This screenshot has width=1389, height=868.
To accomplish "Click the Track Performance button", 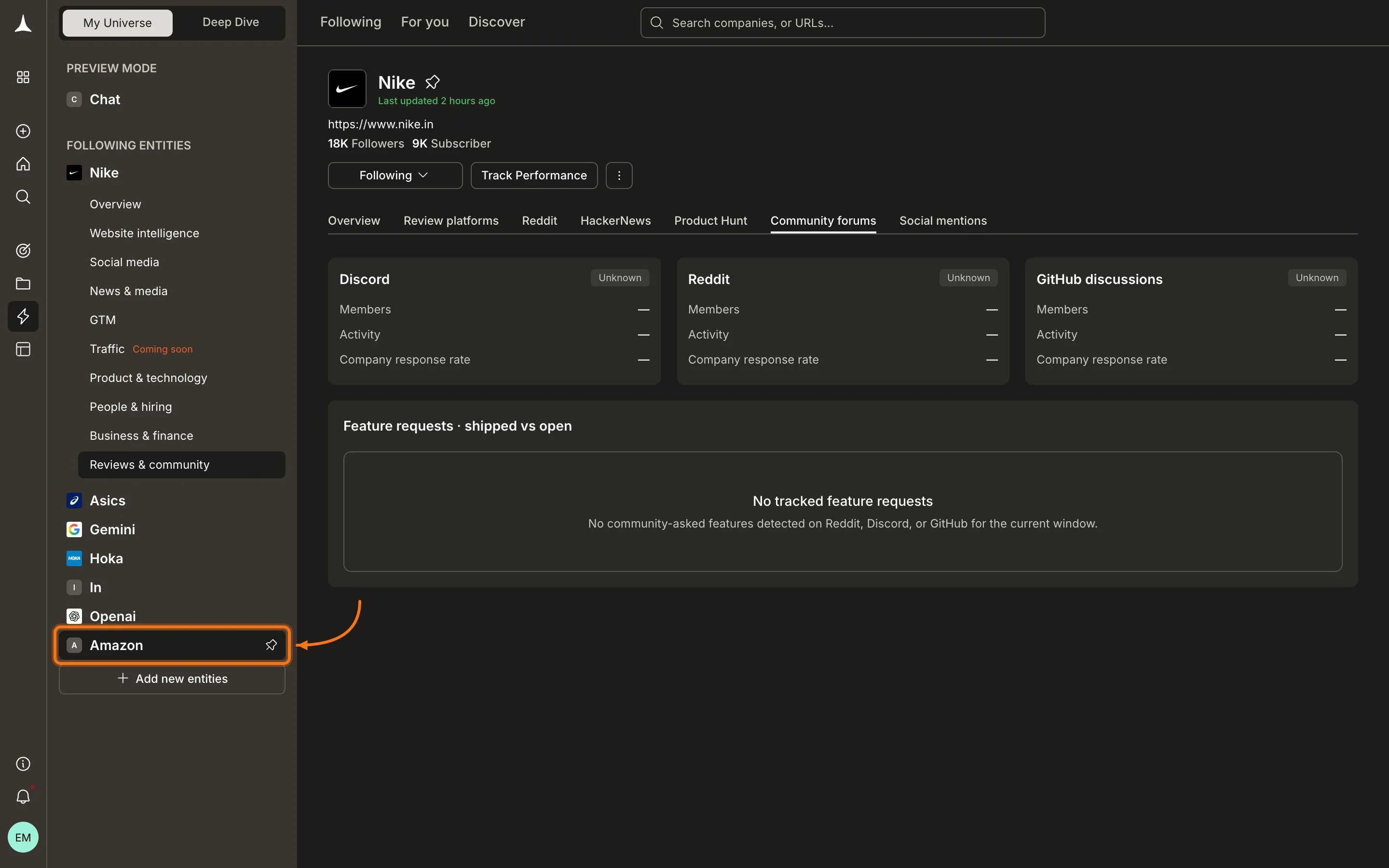I will 534,175.
